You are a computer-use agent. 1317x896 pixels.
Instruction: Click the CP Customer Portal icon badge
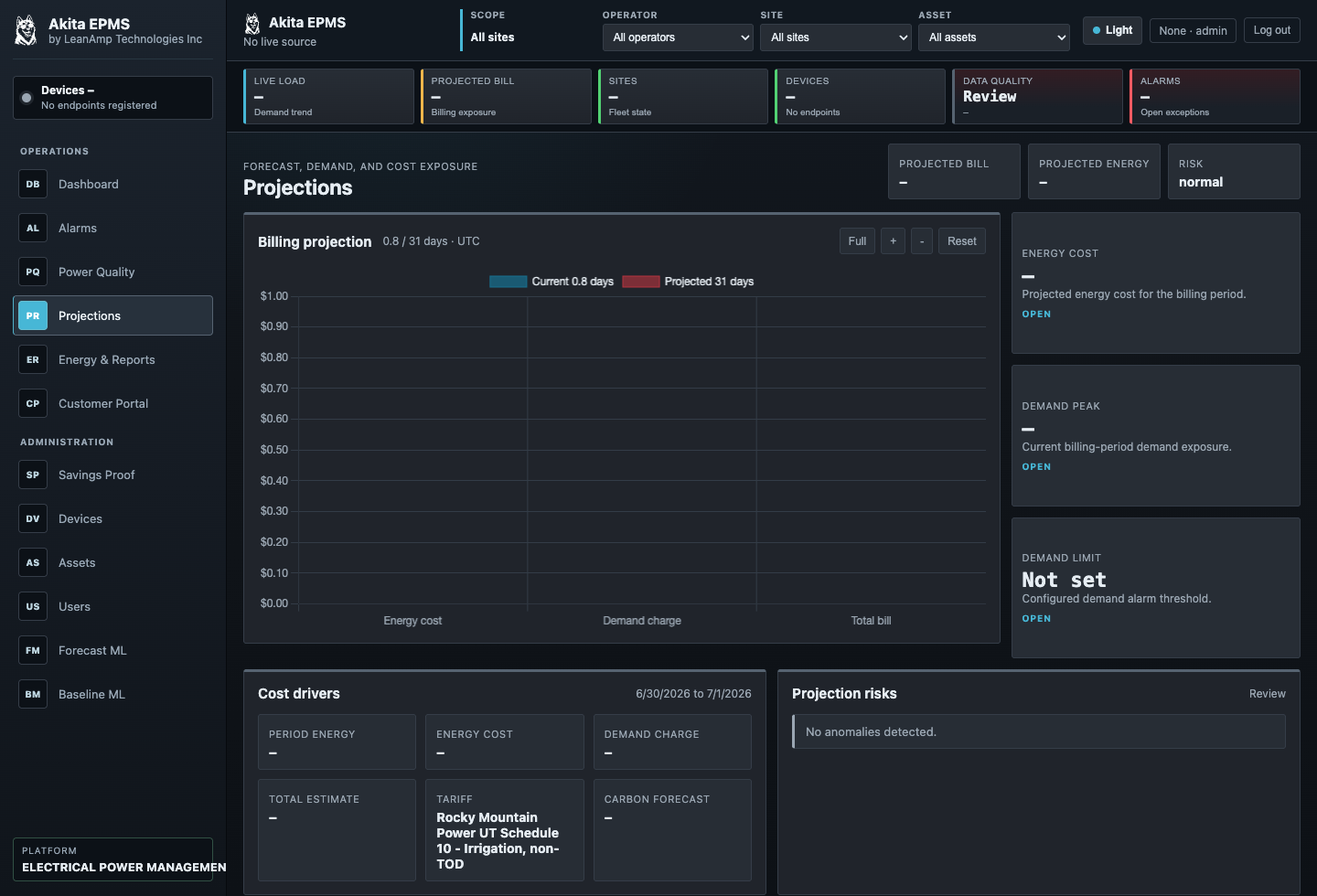[x=33, y=403]
